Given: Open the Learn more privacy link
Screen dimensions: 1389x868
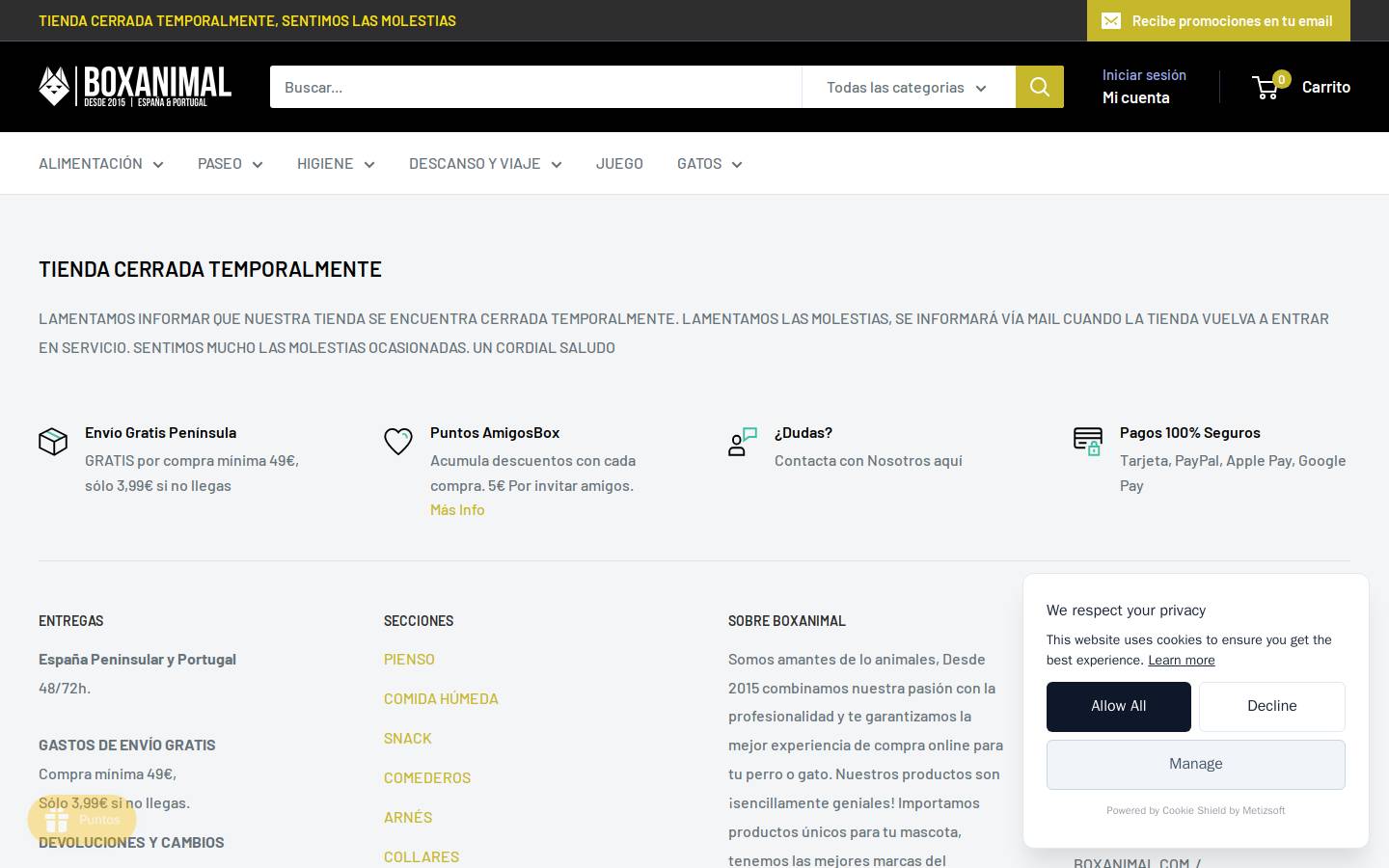Looking at the screenshot, I should click(1182, 661).
